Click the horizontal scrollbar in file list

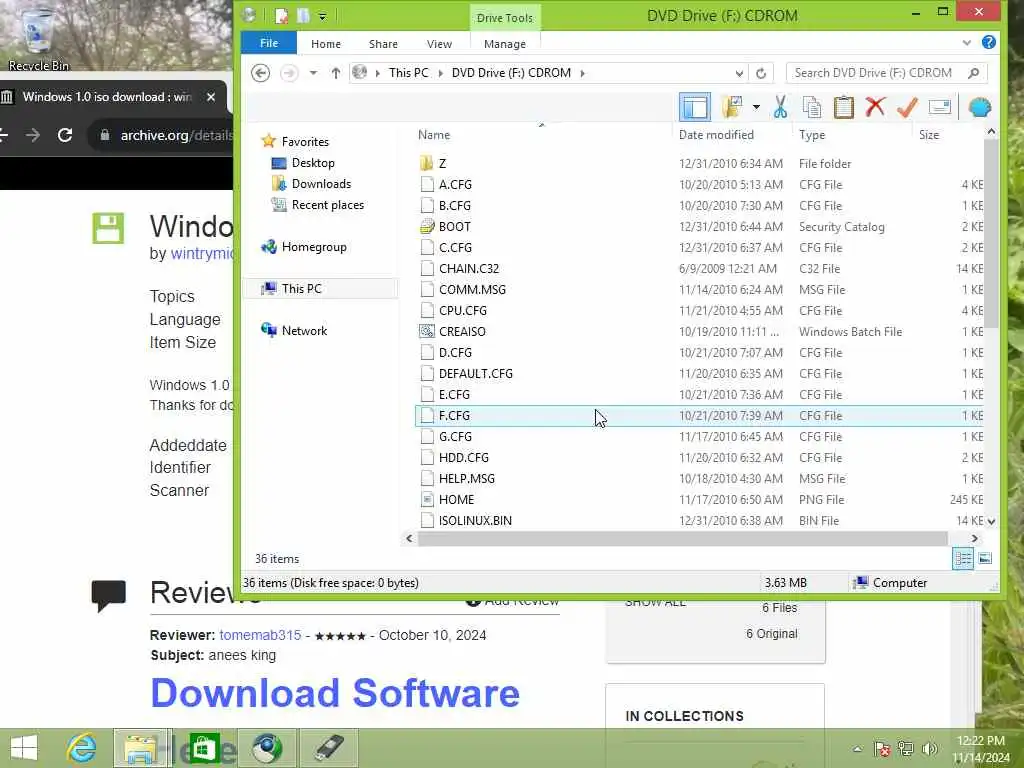coord(682,539)
